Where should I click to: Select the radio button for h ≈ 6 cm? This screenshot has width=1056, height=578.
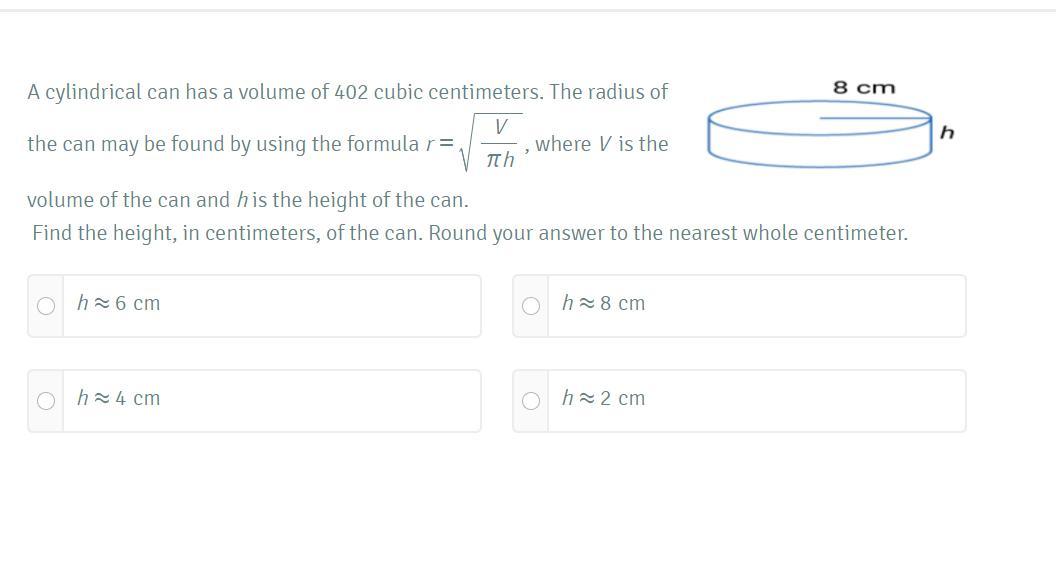(x=46, y=306)
